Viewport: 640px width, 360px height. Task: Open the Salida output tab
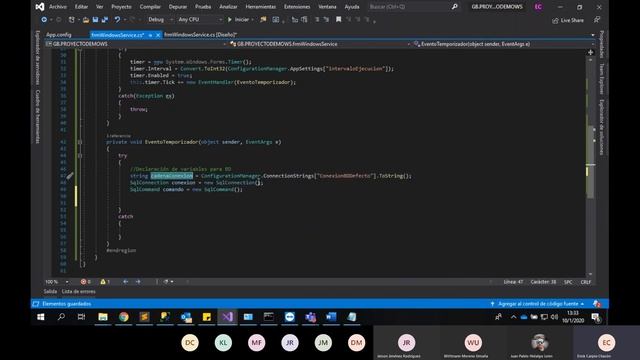(50, 291)
